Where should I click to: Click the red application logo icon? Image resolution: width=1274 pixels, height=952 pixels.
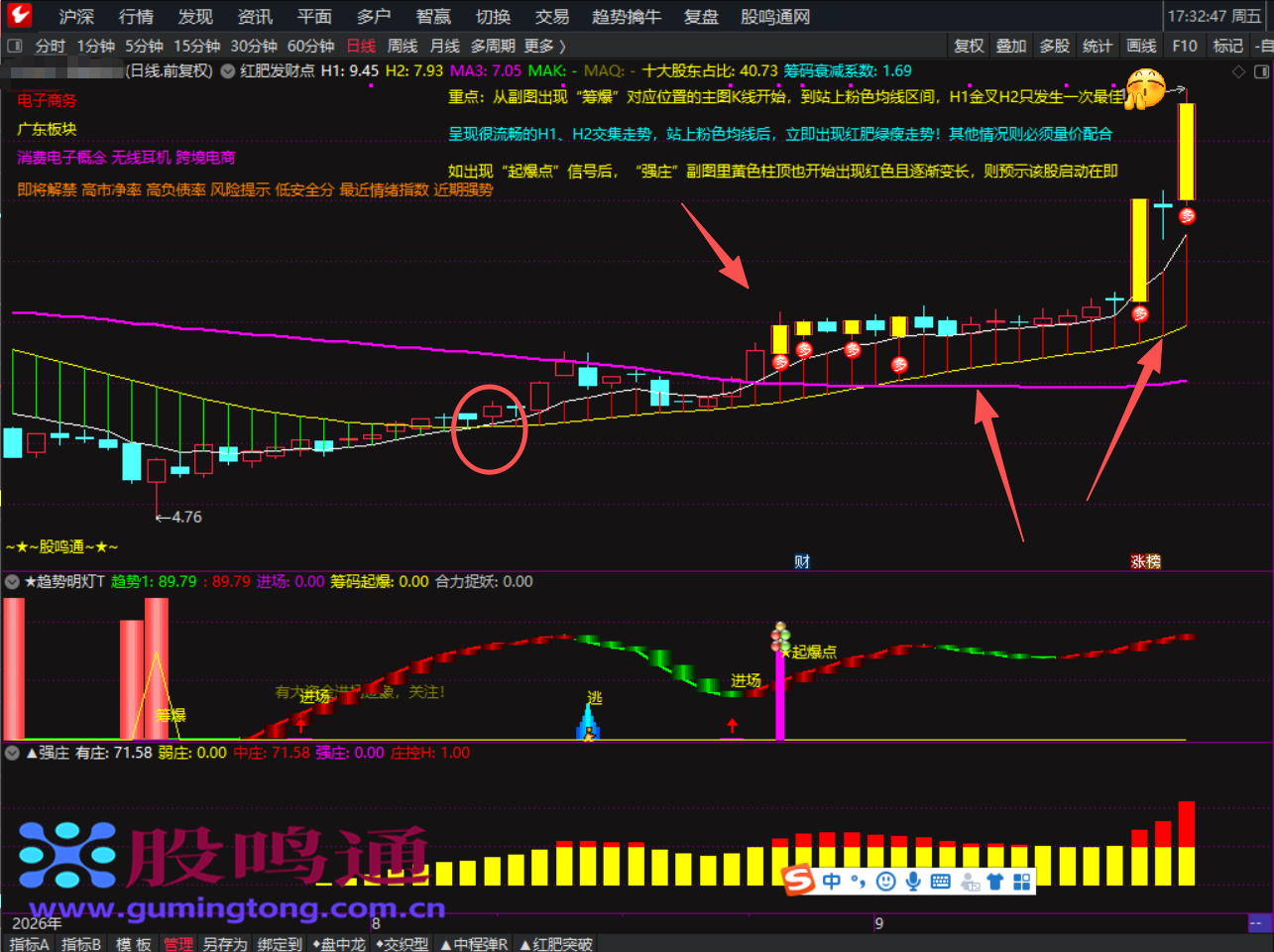coord(20,15)
